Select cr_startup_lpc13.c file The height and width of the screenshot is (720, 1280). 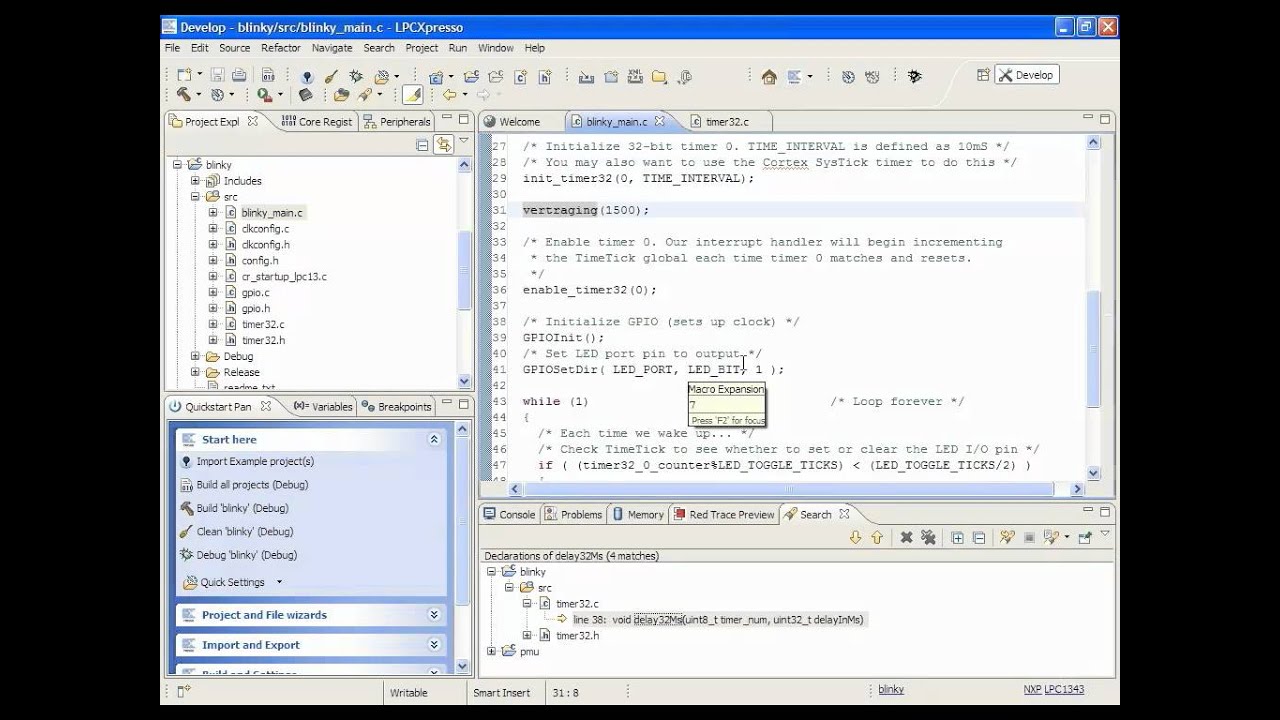click(x=284, y=277)
